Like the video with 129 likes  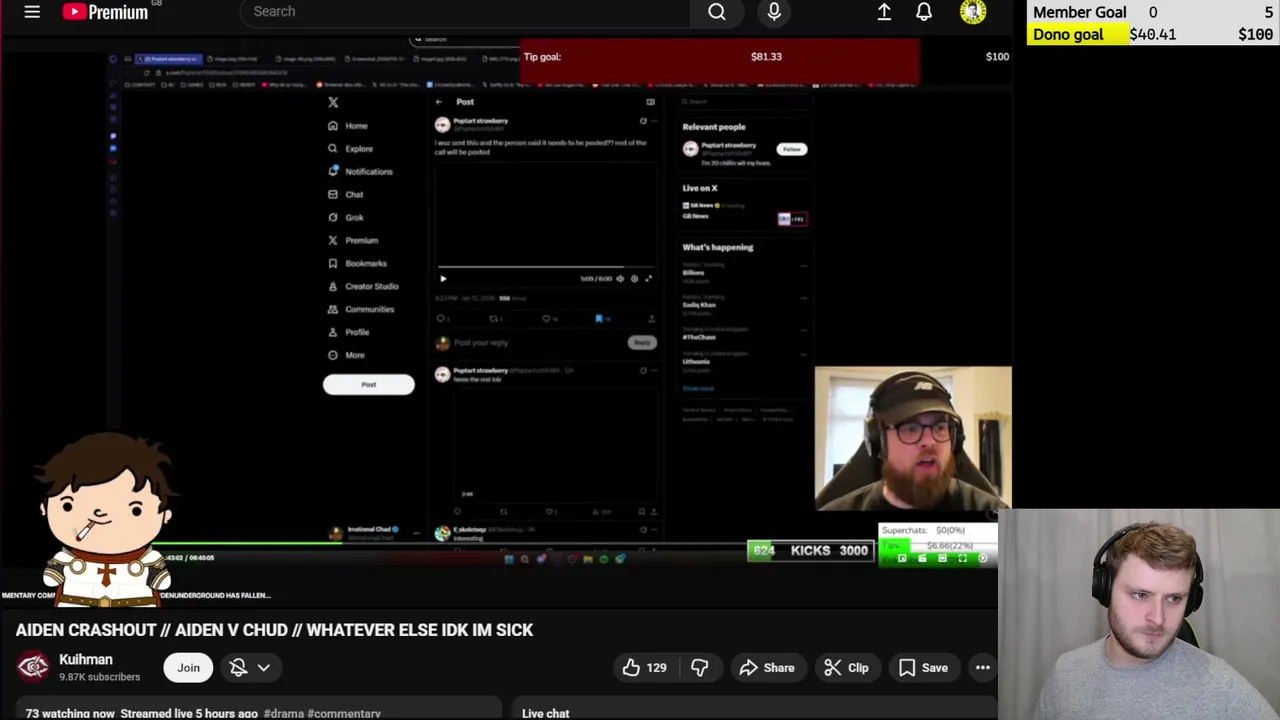pos(645,668)
